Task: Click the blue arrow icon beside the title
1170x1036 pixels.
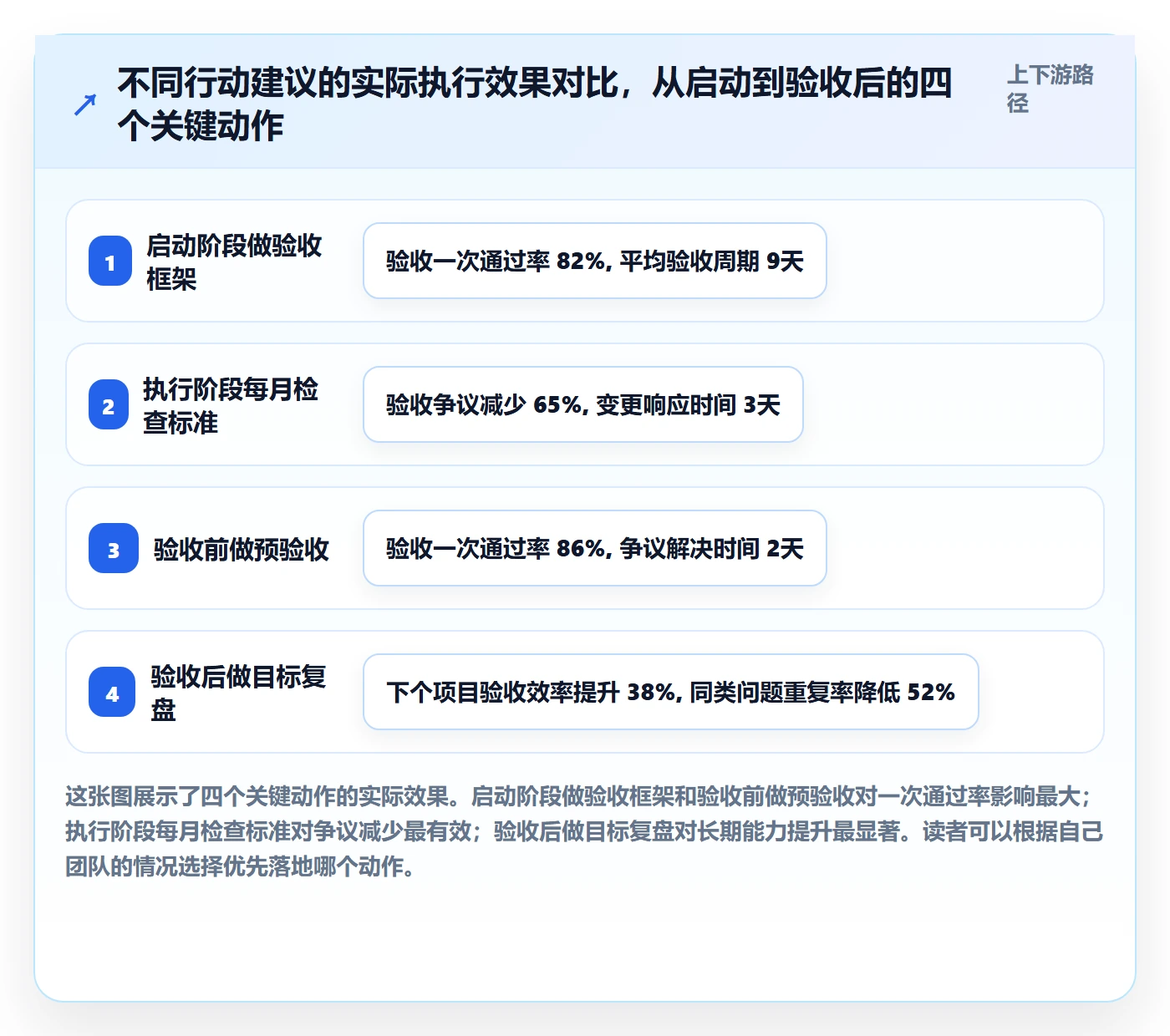Action: (x=85, y=104)
